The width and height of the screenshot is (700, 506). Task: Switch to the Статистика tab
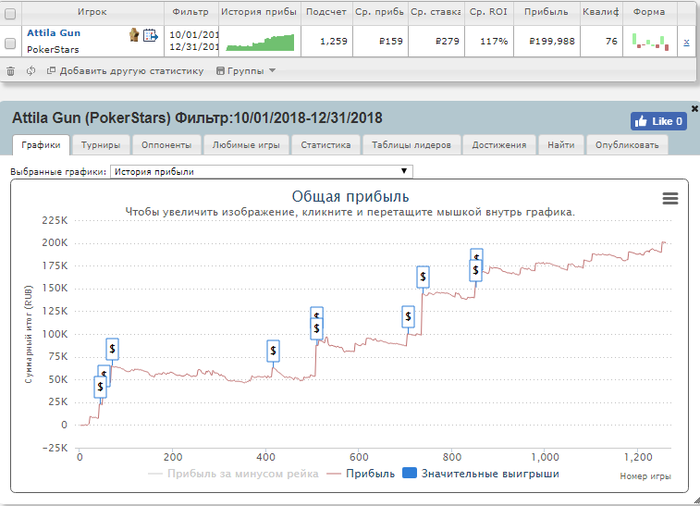tap(325, 145)
